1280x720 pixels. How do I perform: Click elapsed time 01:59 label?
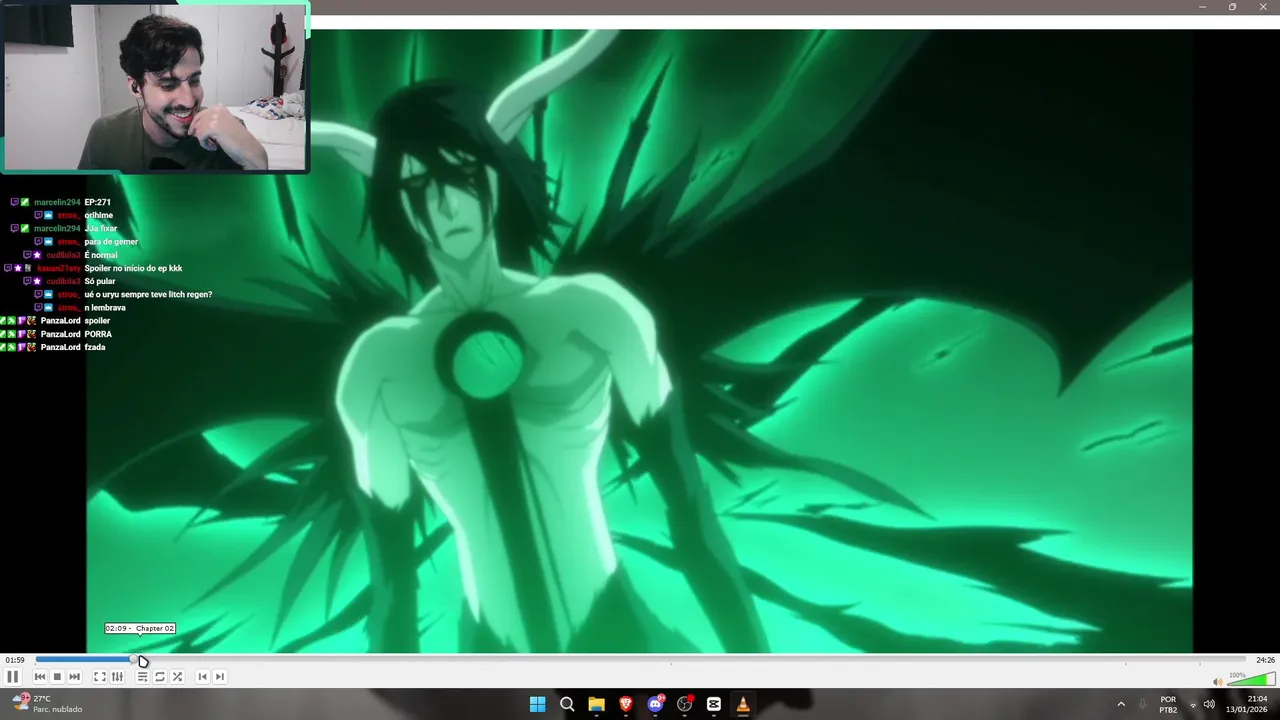coord(15,660)
